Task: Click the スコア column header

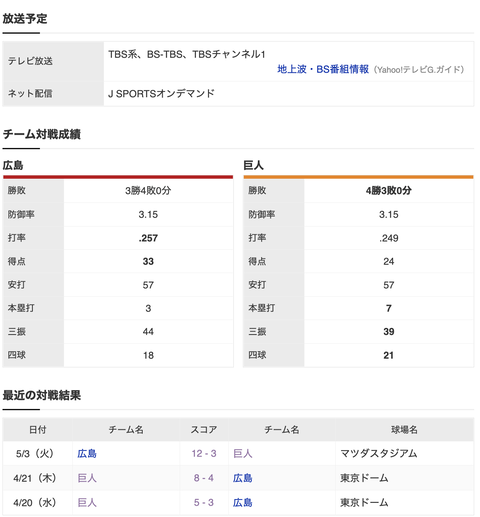Action: (204, 430)
